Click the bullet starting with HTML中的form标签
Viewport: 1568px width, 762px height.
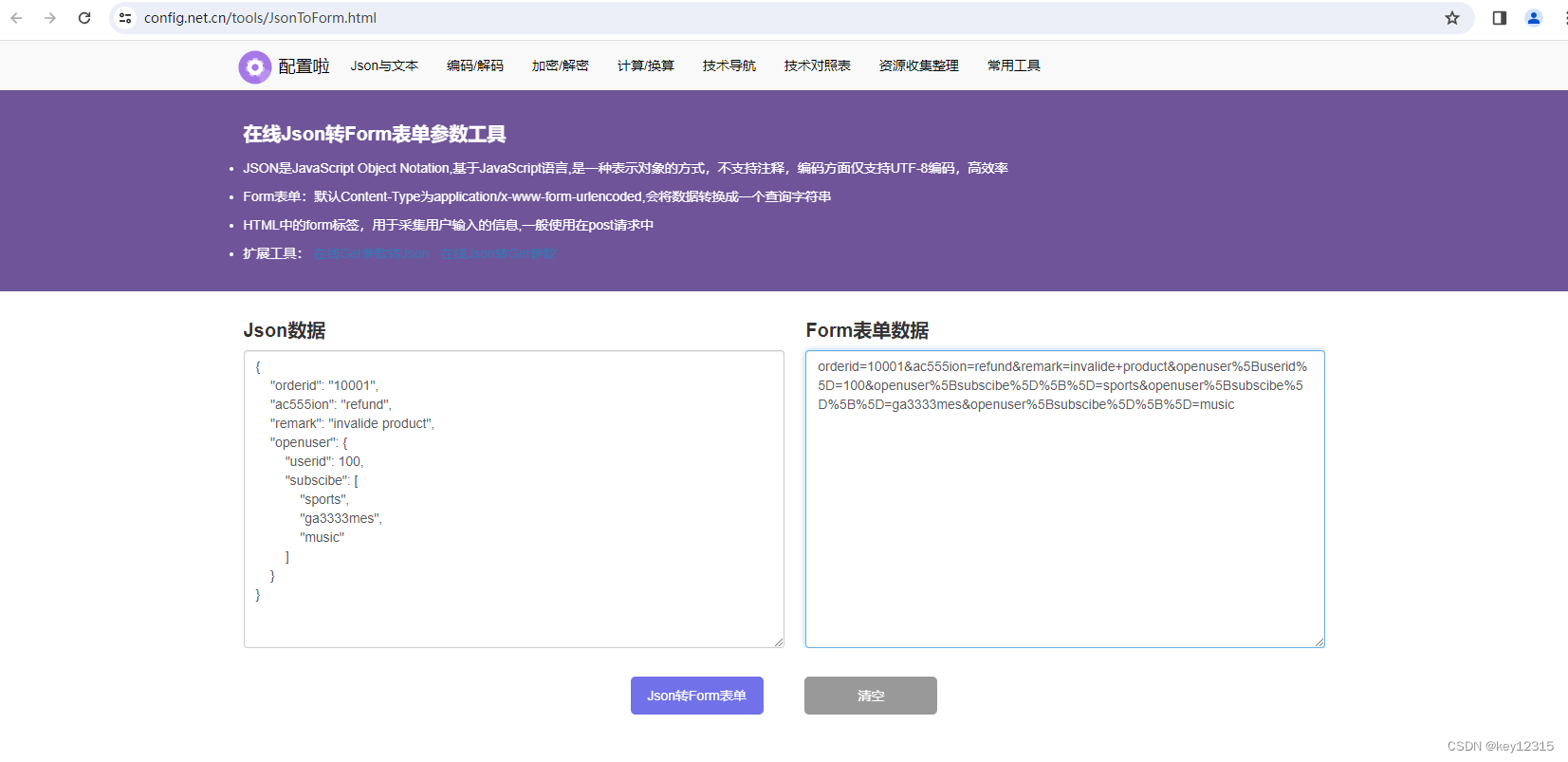pyautogui.click(x=448, y=225)
